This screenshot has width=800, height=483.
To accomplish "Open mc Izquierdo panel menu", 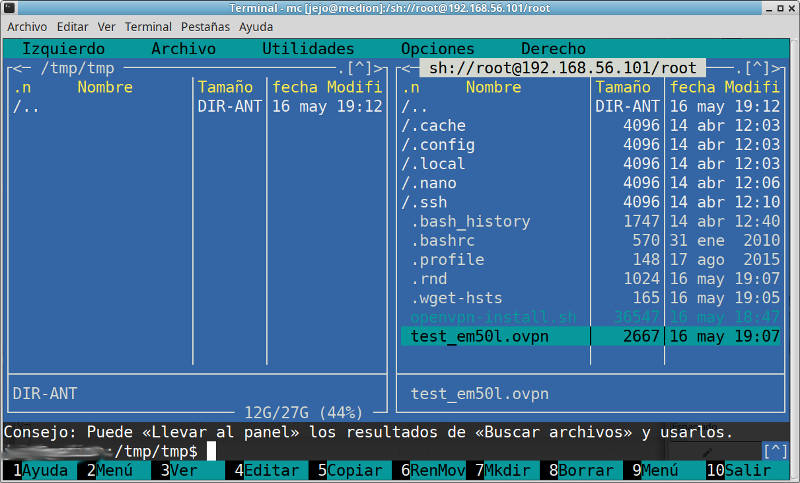I will tap(63, 49).
